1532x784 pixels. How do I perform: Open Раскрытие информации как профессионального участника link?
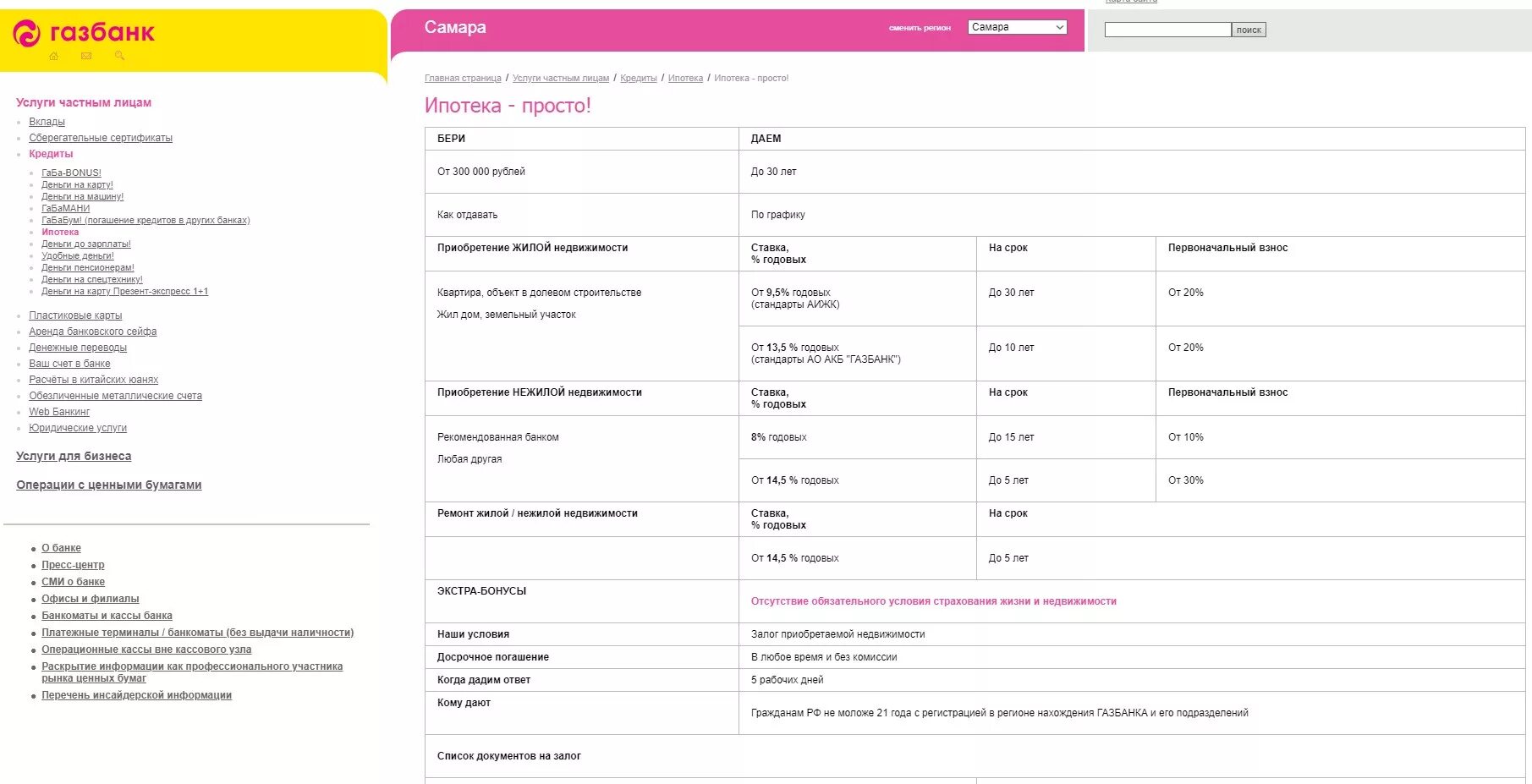click(x=192, y=672)
